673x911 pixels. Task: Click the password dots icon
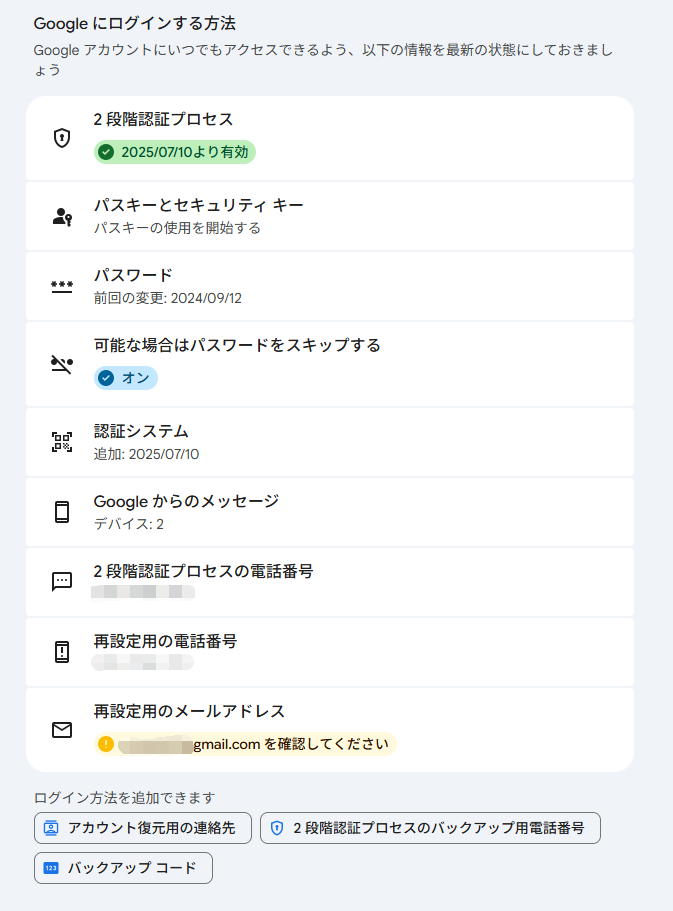(x=61, y=282)
